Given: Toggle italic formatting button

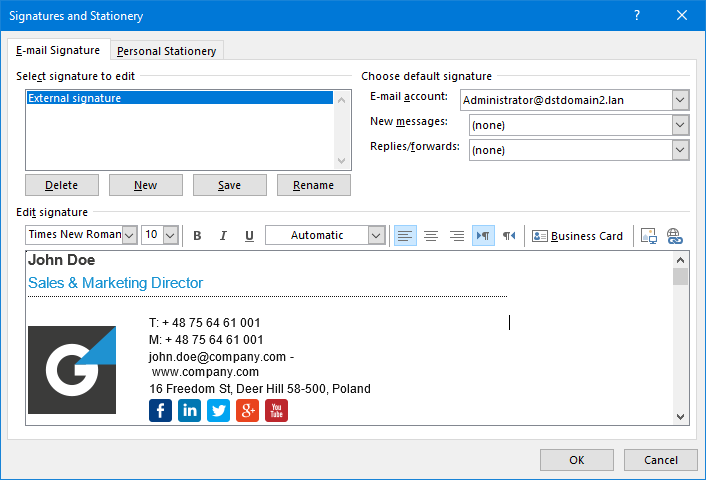Looking at the screenshot, I should pos(223,236).
